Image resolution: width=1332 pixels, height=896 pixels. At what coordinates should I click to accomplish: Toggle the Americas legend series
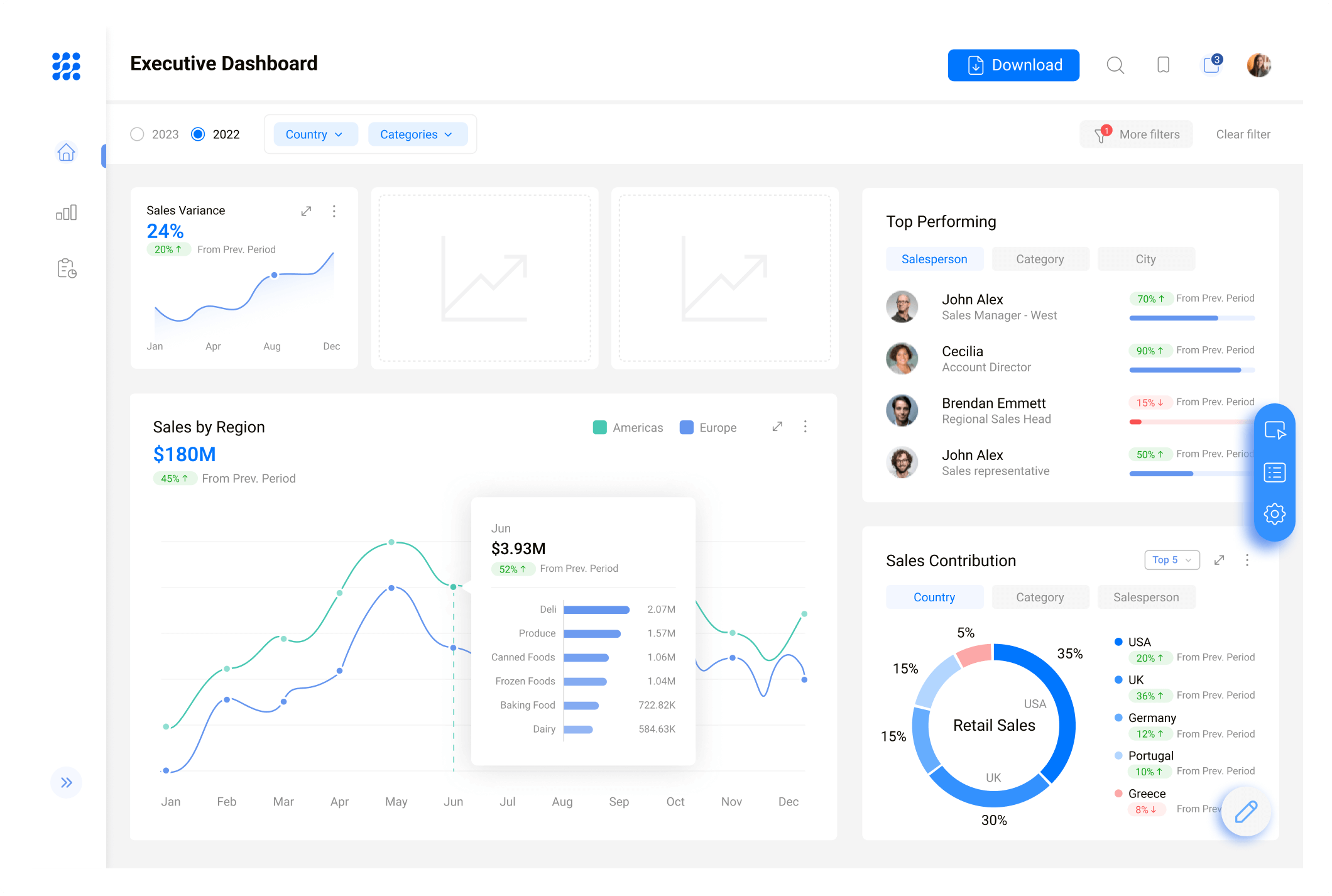(x=628, y=427)
